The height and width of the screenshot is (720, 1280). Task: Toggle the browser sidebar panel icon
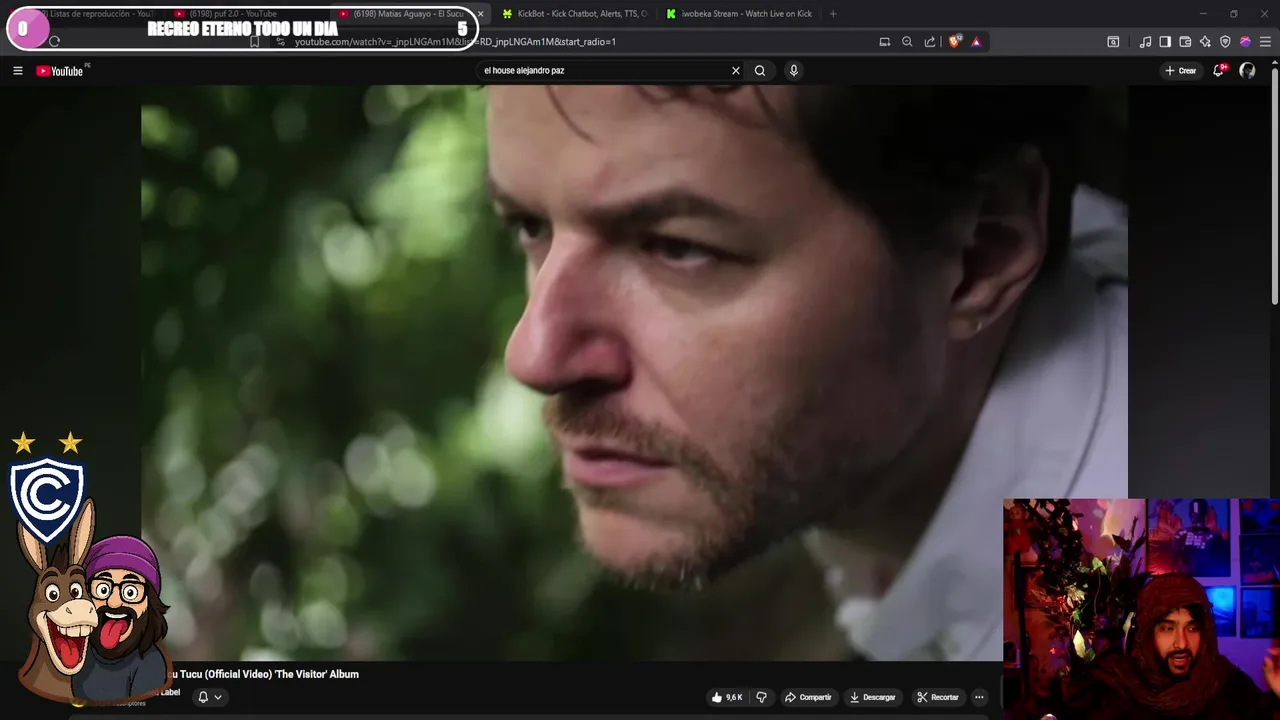[x=1165, y=42]
